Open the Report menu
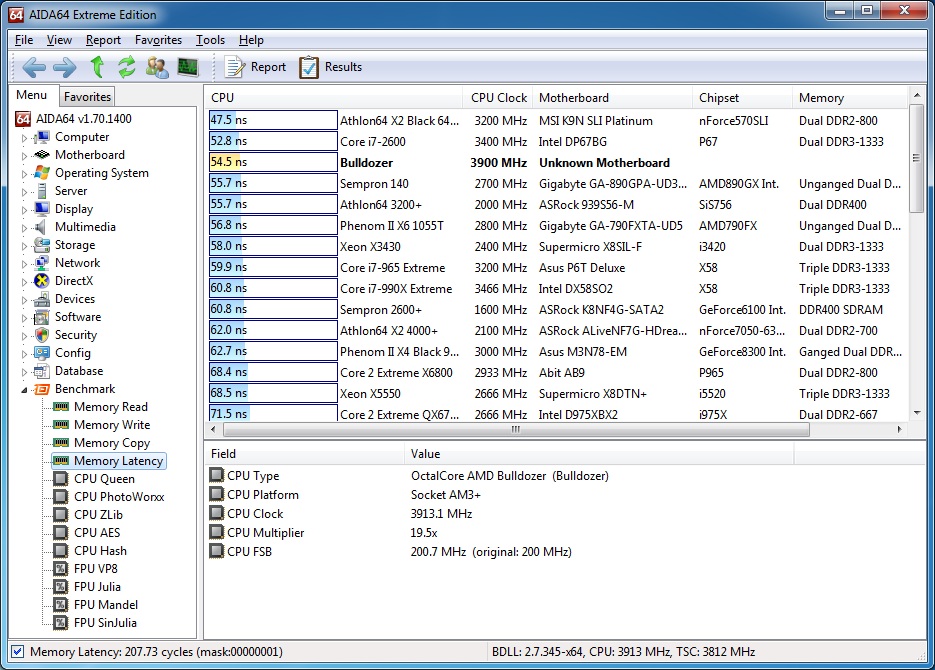 (x=103, y=40)
